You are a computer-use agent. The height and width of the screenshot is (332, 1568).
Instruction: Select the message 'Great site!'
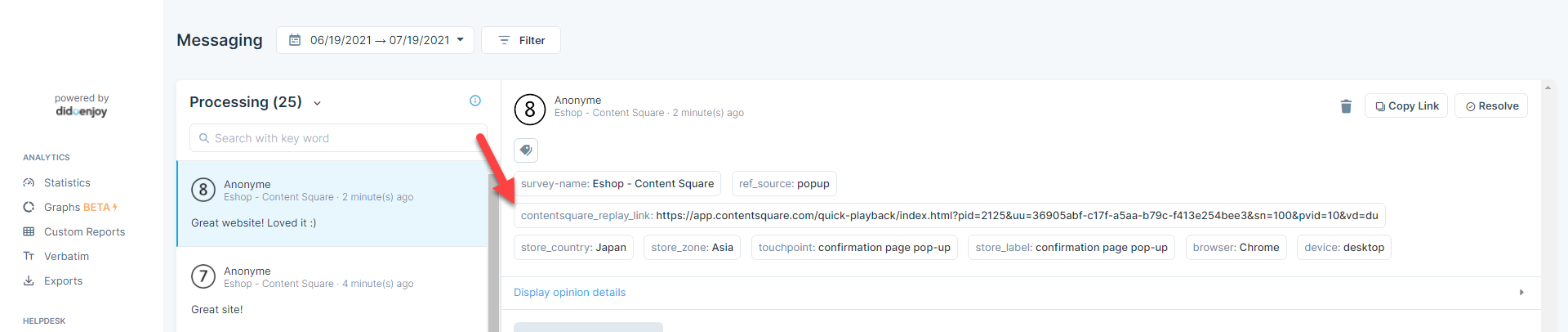[332, 289]
